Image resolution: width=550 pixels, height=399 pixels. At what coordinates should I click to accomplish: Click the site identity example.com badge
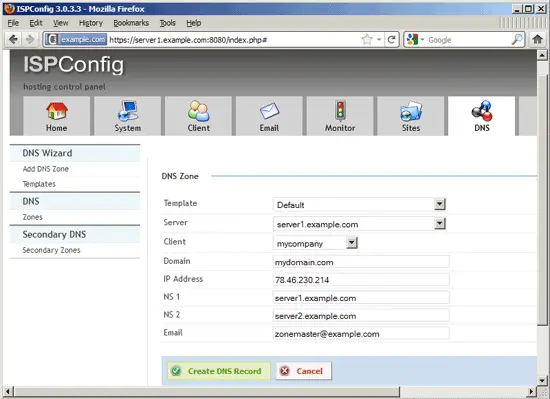[77, 40]
